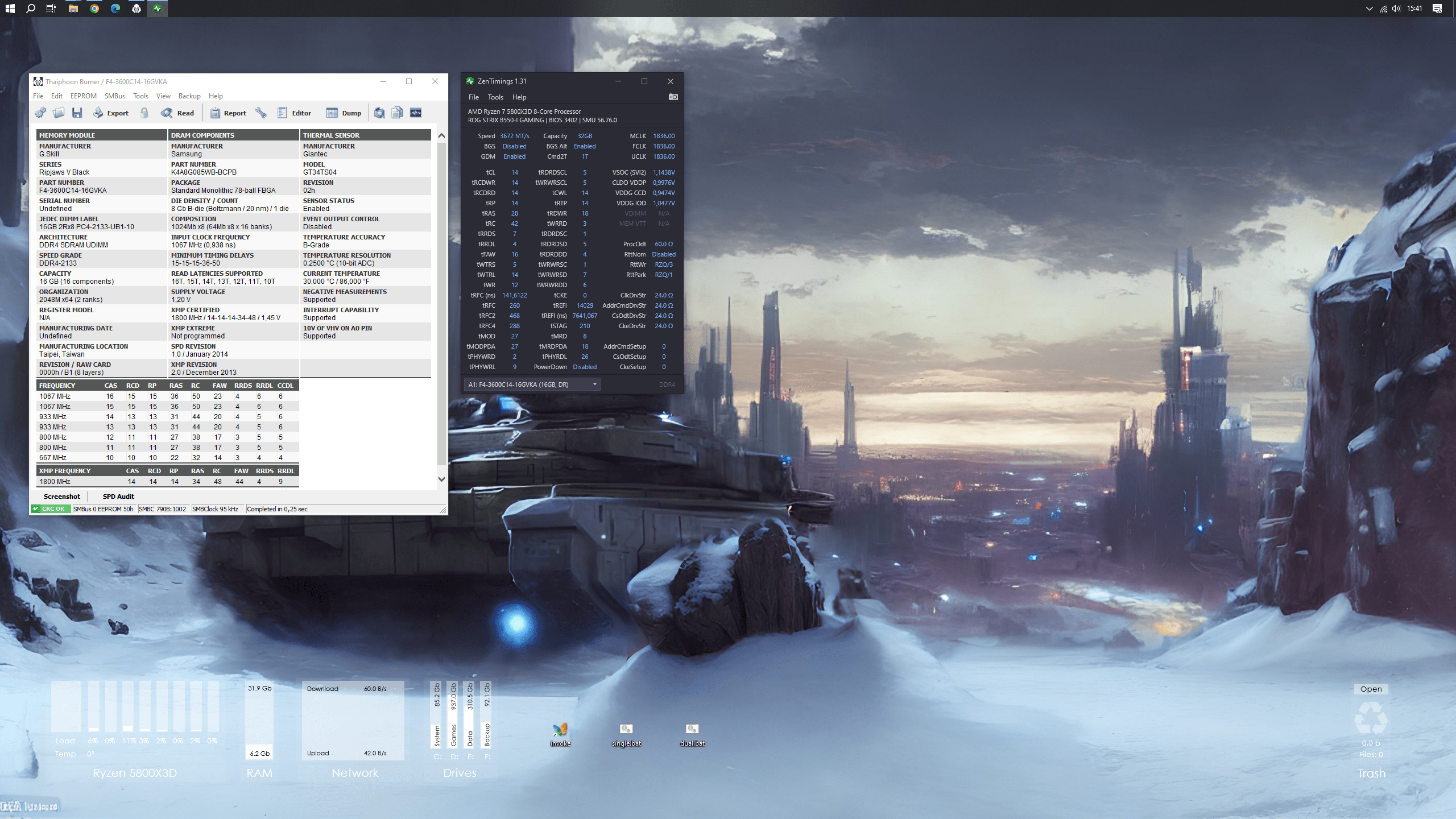1456x819 pixels.
Task: Open the Editor from the toolbar
Action: pos(294,113)
